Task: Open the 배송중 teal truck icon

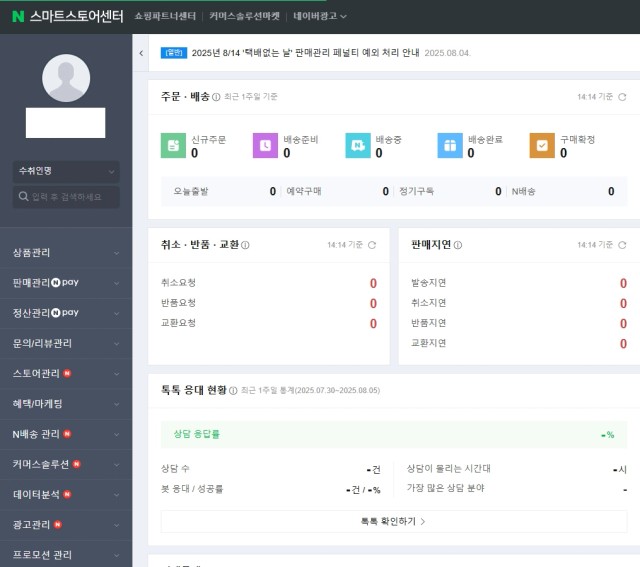Action: (x=358, y=145)
